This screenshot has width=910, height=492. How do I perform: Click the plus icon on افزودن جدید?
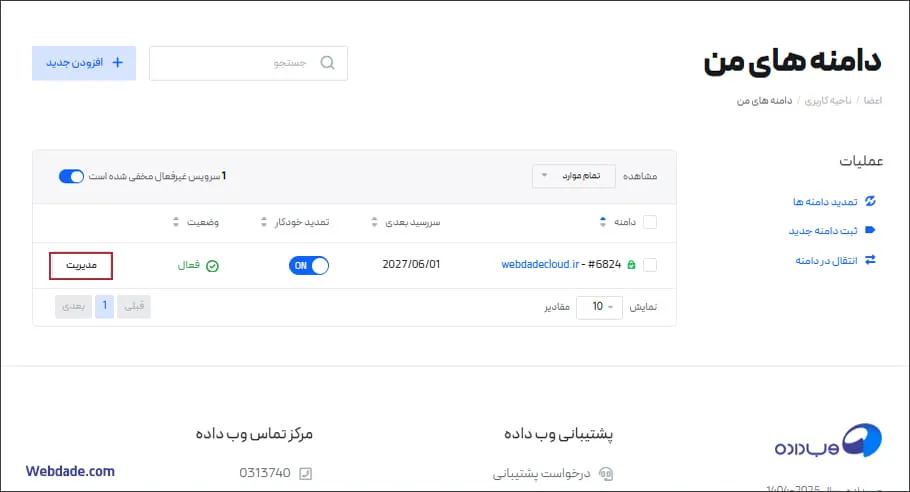coord(117,63)
